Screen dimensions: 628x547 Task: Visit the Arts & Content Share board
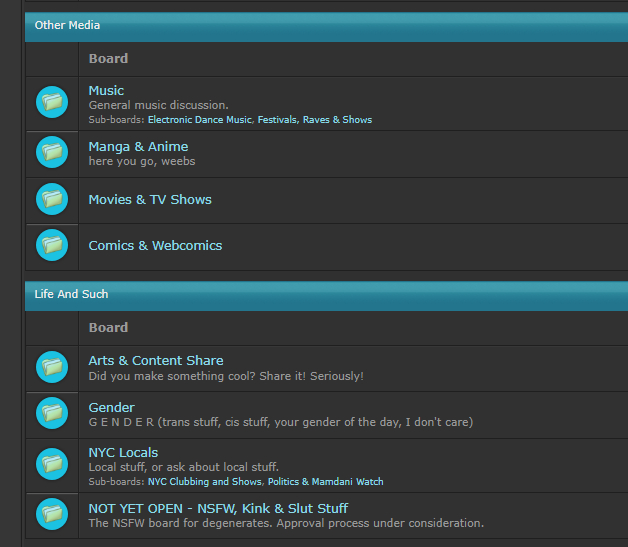(156, 361)
